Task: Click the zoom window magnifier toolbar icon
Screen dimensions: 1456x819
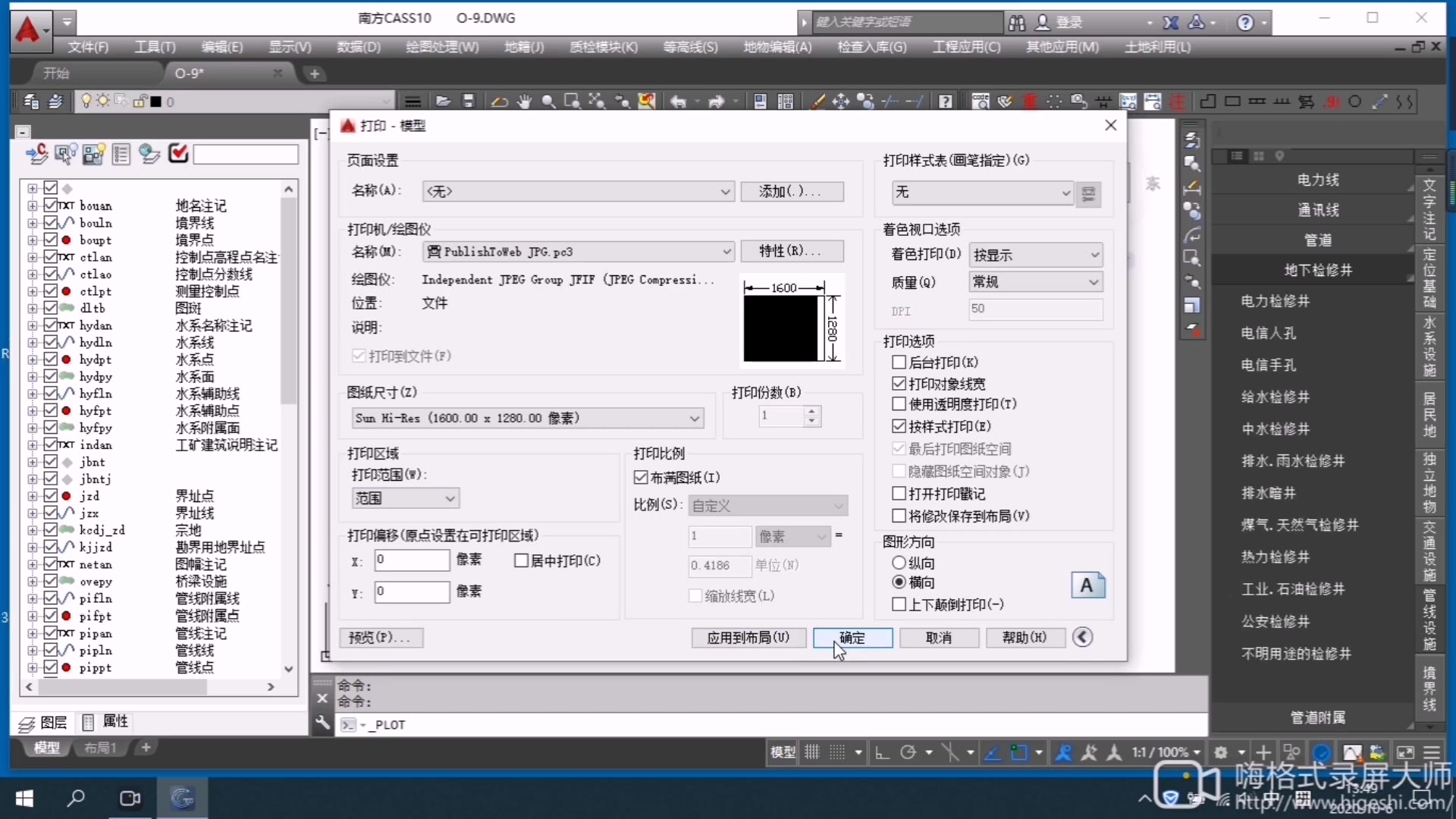Action: 573,102
